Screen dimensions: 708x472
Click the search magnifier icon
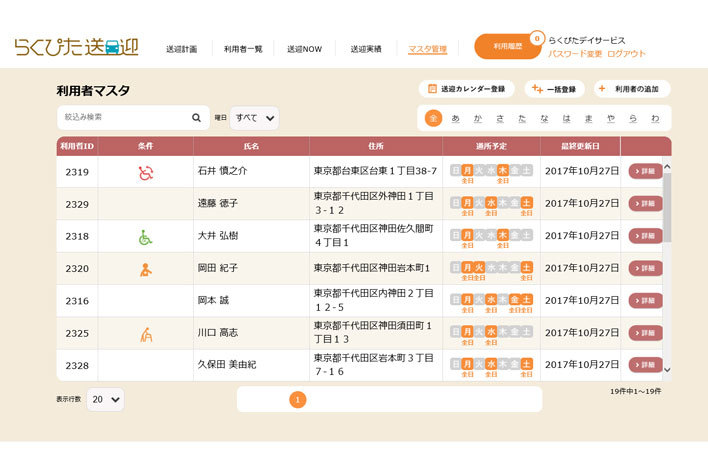[196, 118]
